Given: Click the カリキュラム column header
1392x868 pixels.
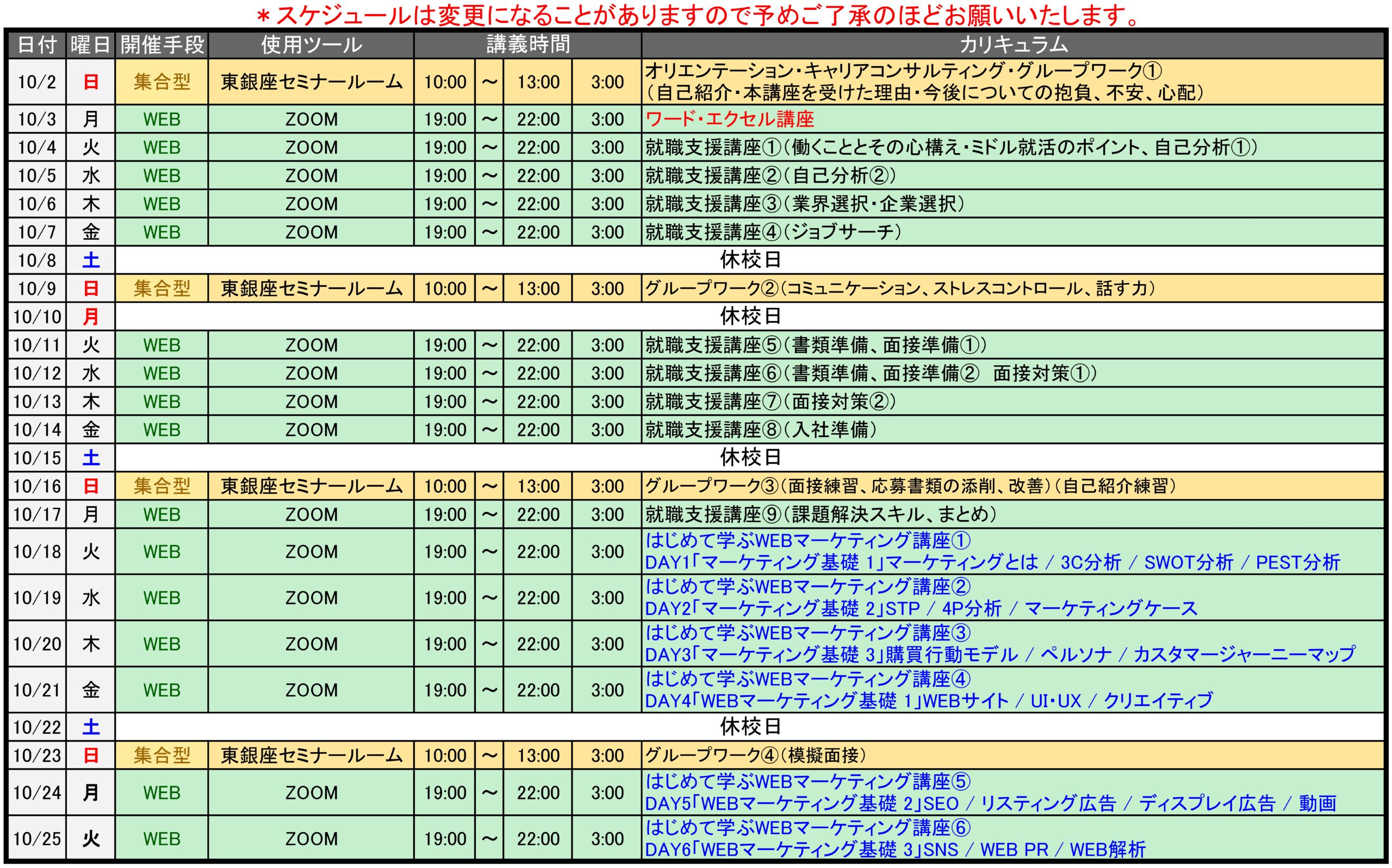Looking at the screenshot, I should pyautogui.click(x=1013, y=45).
